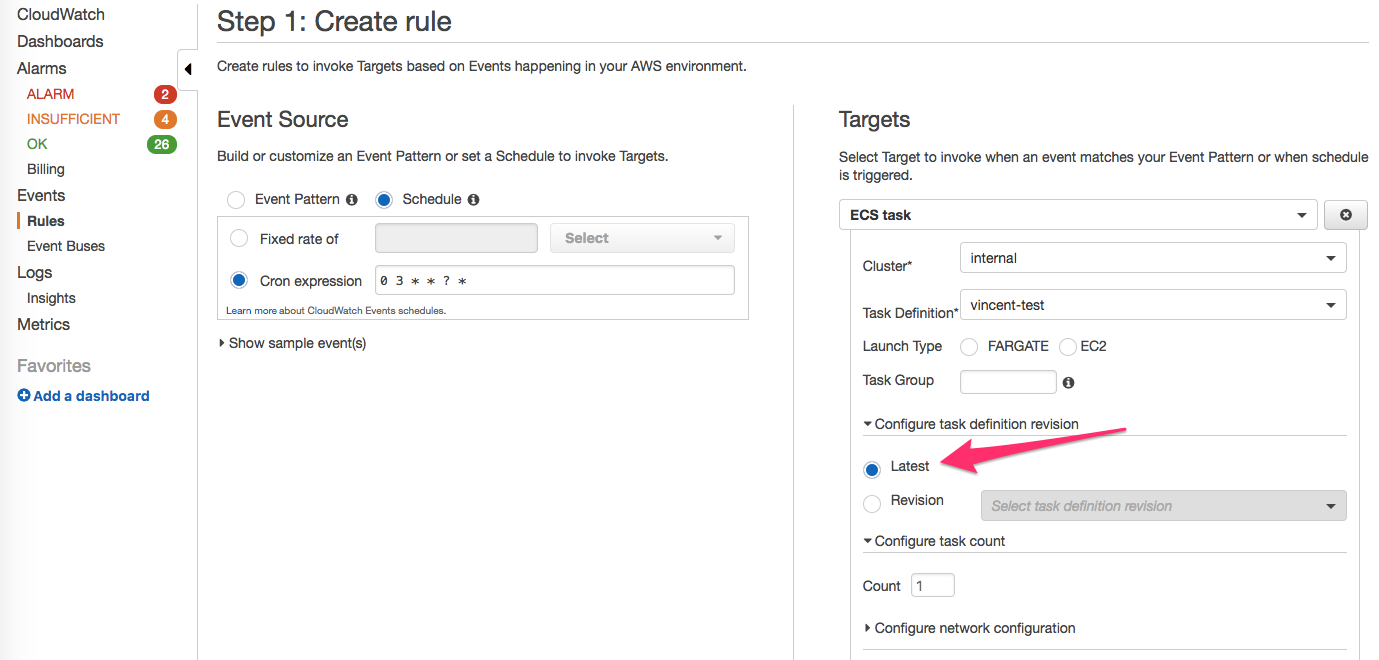Open Event Buses in the sidebar
This screenshot has height=660, width=1379.
click(66, 246)
